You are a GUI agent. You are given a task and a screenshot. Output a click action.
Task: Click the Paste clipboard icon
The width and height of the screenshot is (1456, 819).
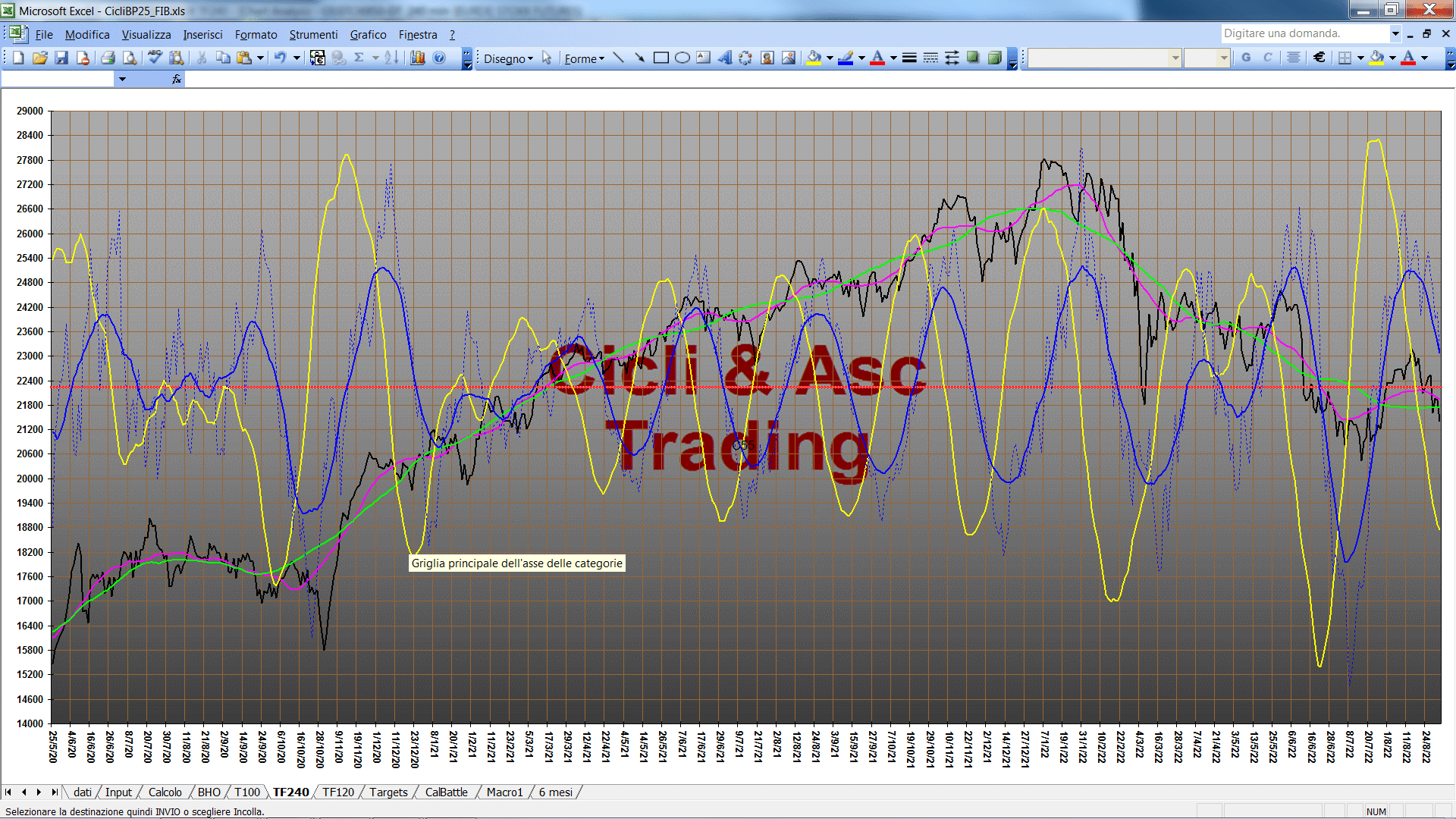[244, 58]
